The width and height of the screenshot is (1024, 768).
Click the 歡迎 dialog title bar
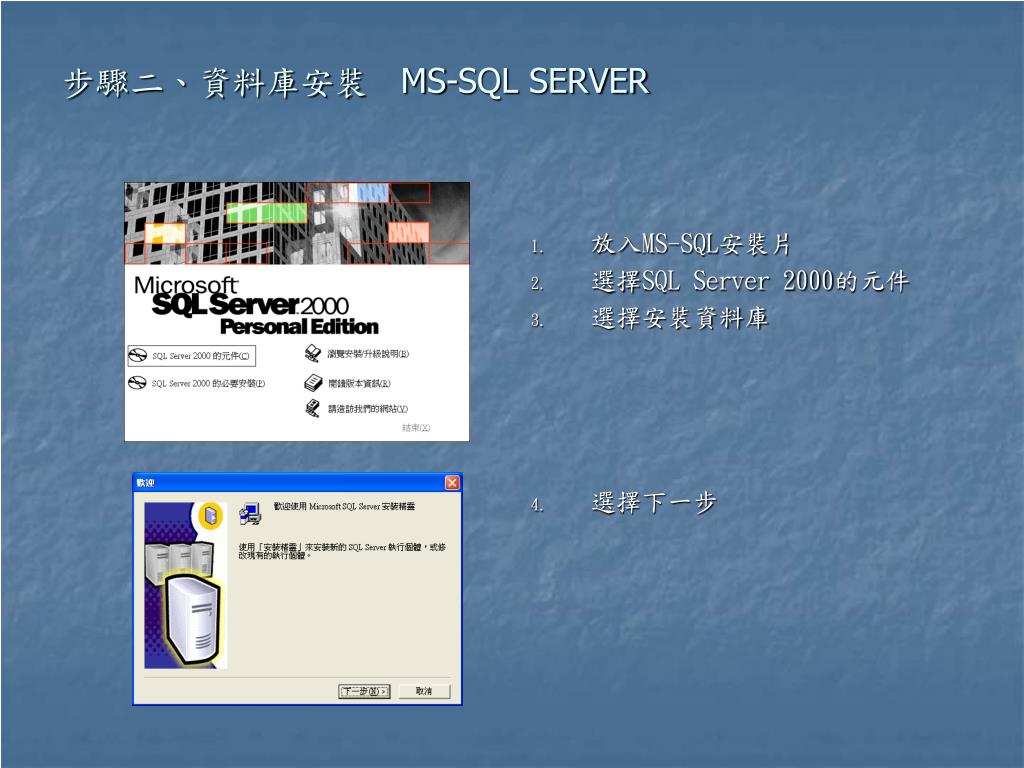coord(297,483)
